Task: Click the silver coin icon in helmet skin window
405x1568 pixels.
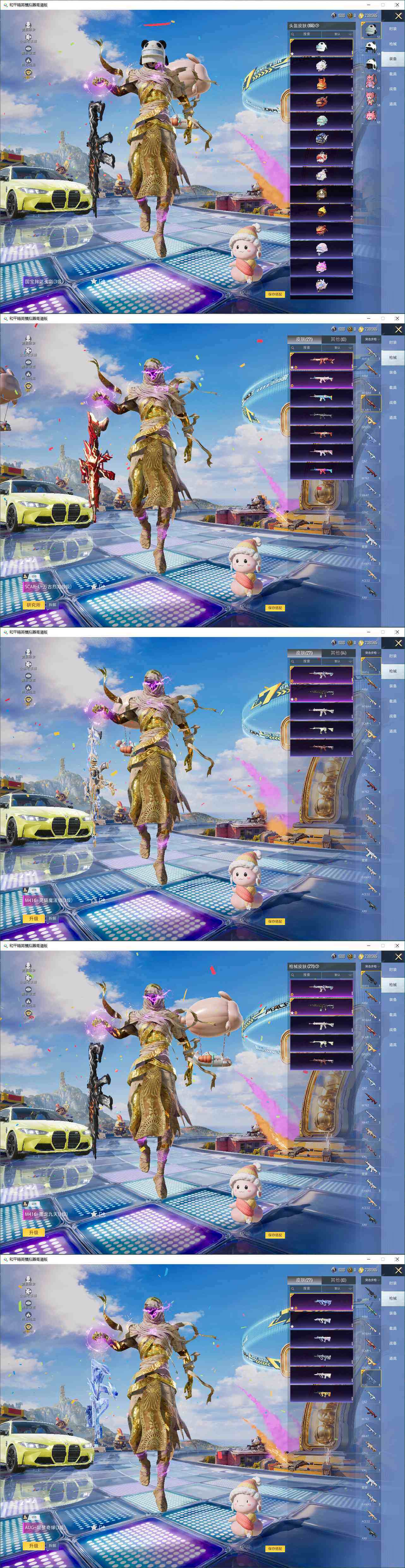Action: [334, 15]
